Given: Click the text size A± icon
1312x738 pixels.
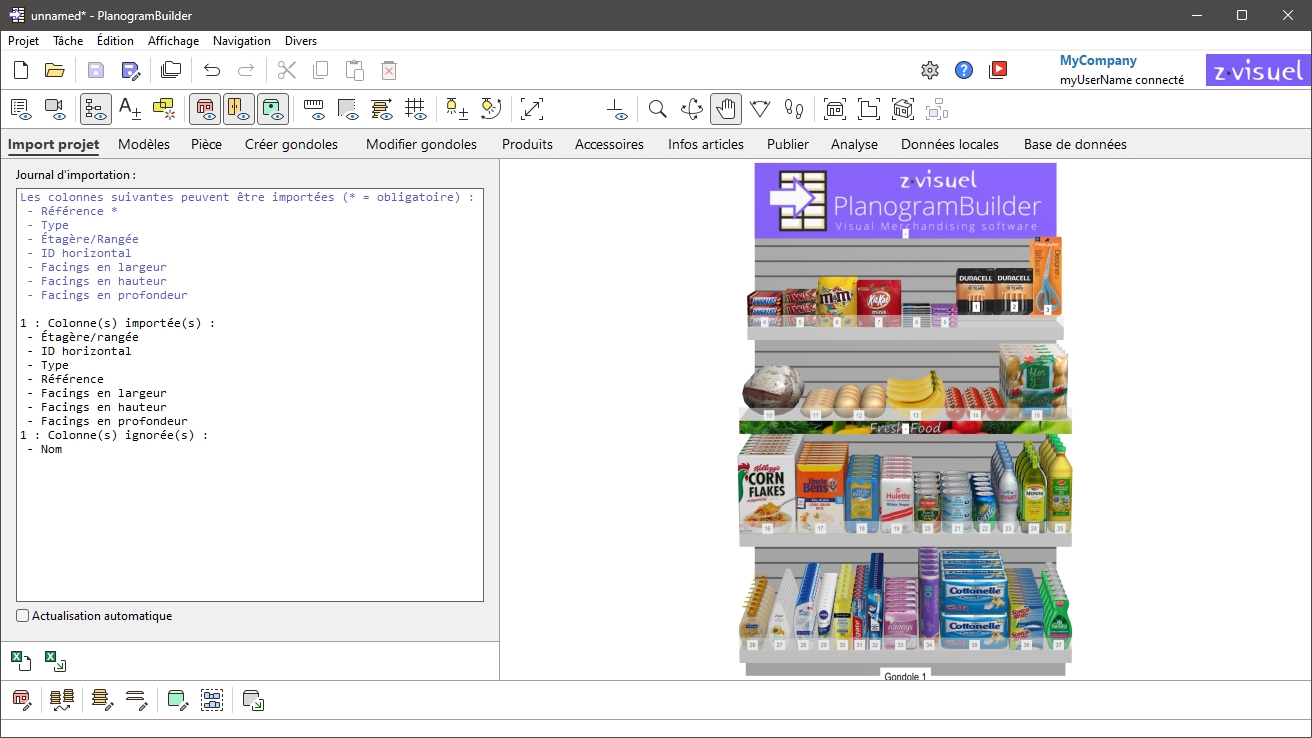Looking at the screenshot, I should point(130,109).
